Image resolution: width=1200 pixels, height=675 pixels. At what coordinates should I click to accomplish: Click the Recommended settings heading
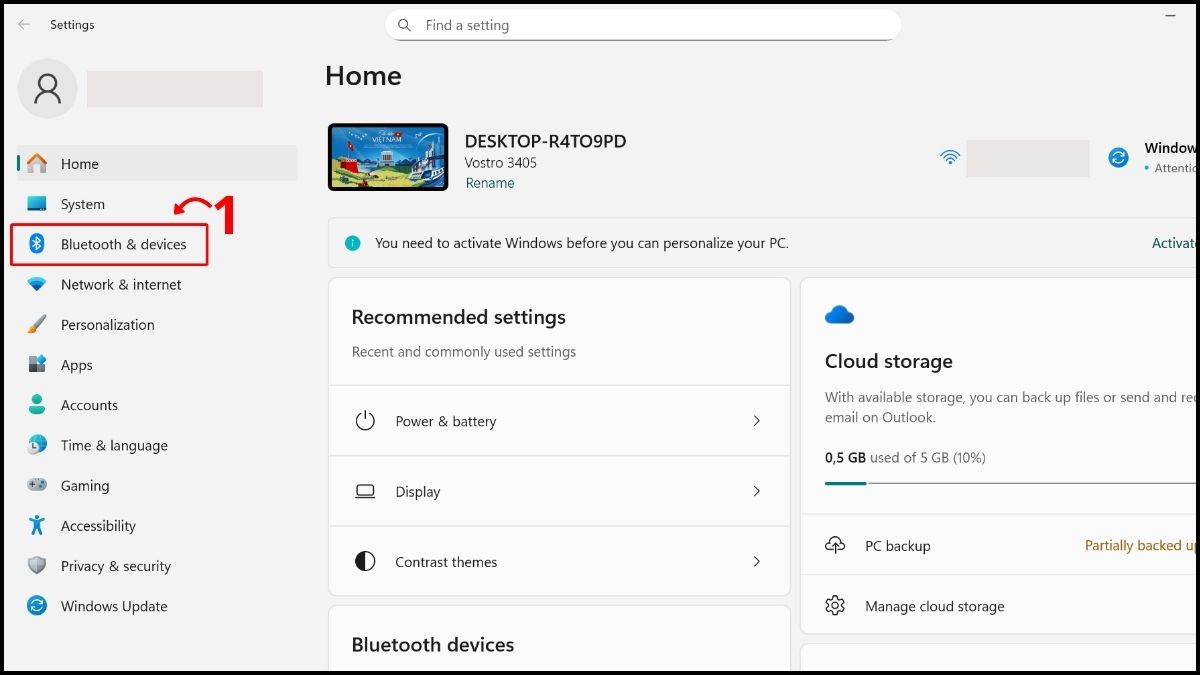pyautogui.click(x=459, y=317)
